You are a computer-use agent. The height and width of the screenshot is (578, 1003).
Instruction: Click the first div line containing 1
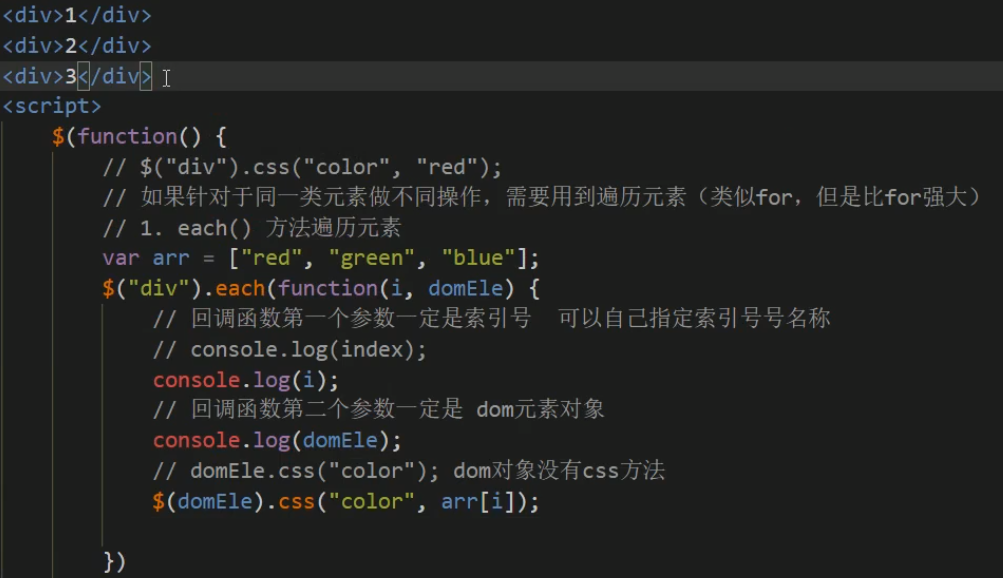pos(76,16)
